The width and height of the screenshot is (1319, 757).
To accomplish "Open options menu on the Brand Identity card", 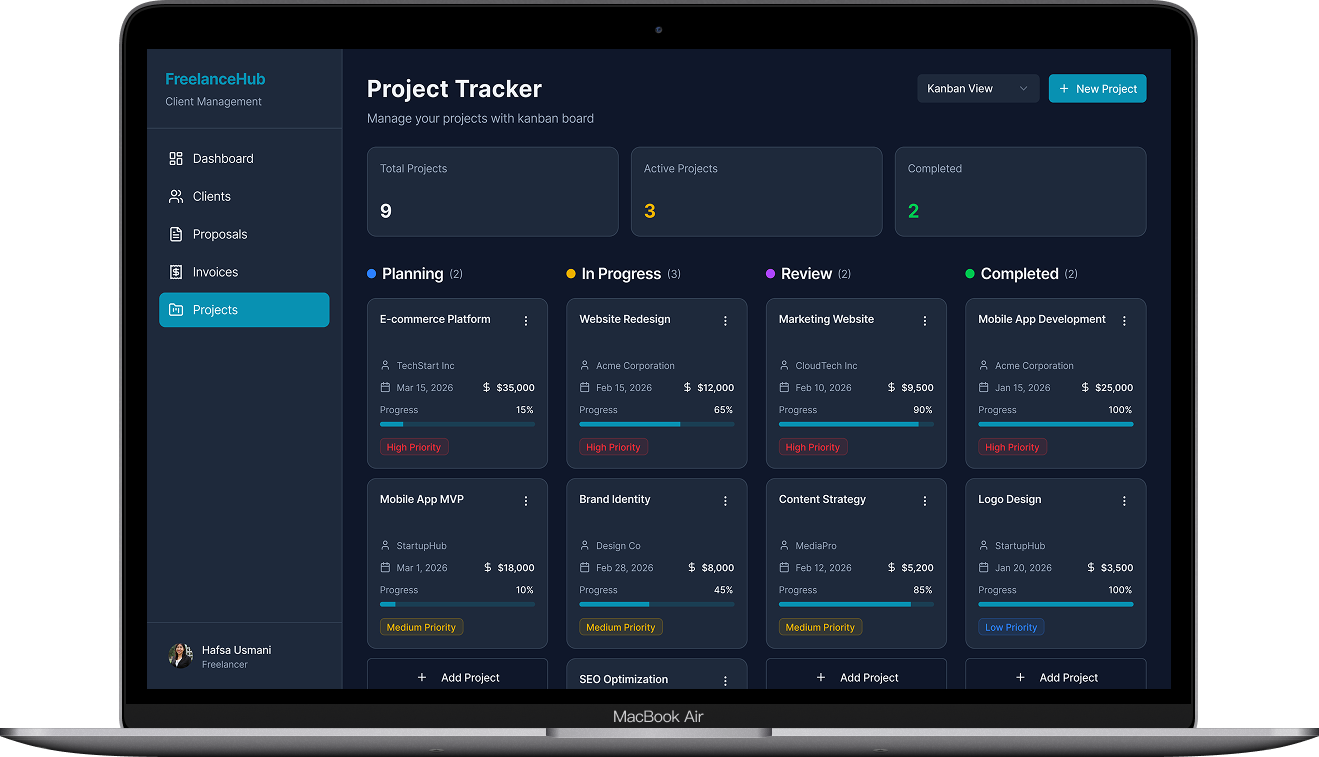I will click(725, 500).
